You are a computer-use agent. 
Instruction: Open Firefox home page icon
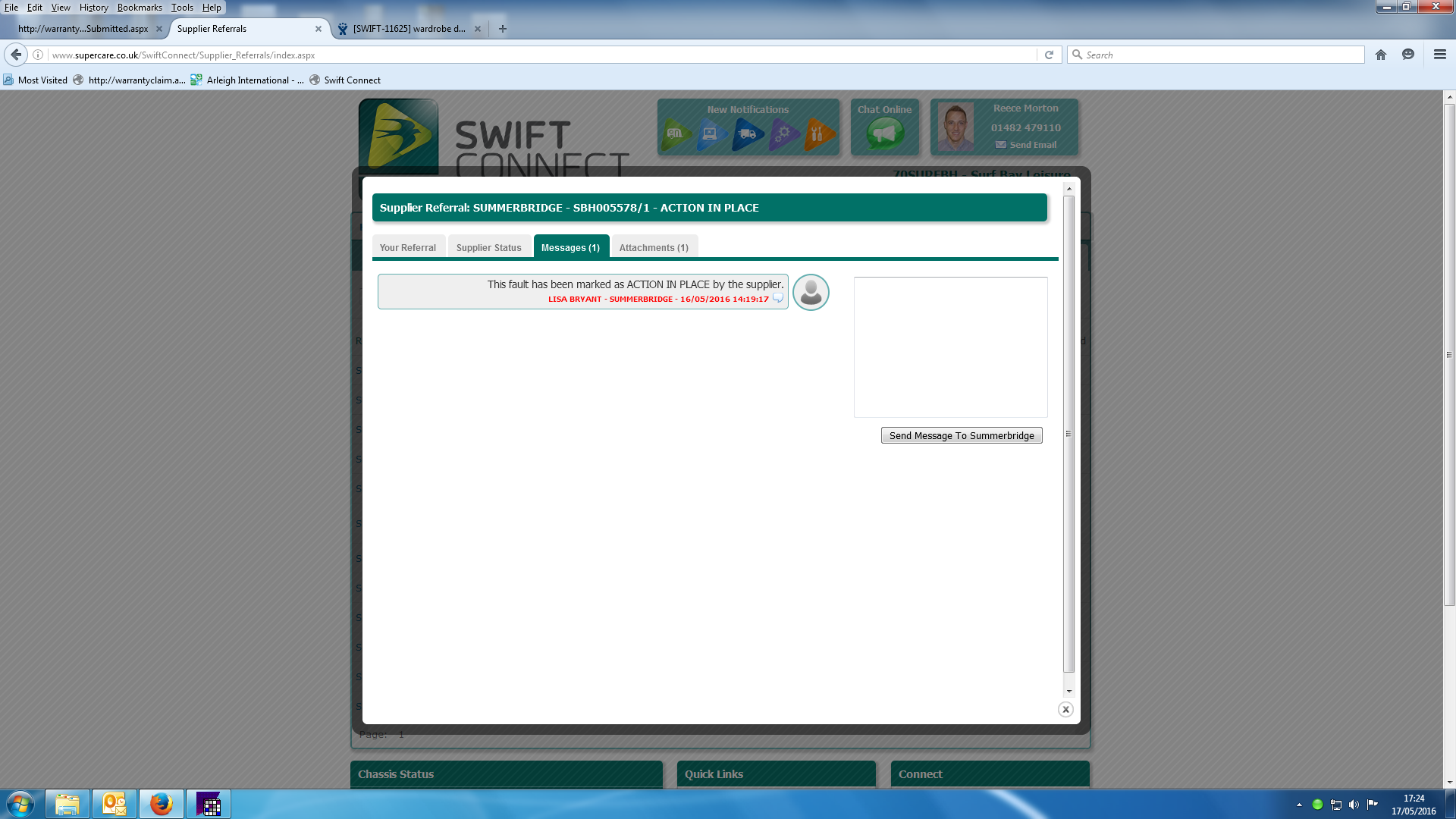pyautogui.click(x=1381, y=55)
